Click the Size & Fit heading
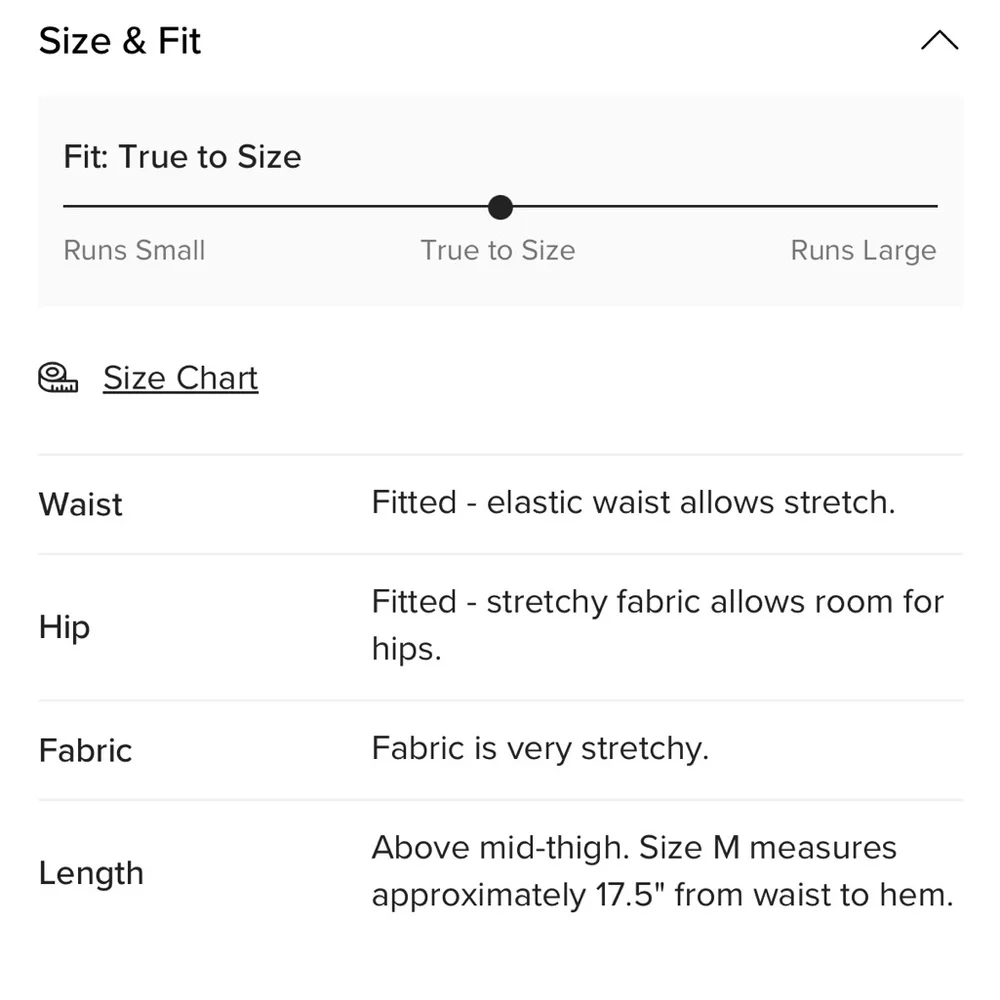The image size is (1000, 1000). pos(119,41)
